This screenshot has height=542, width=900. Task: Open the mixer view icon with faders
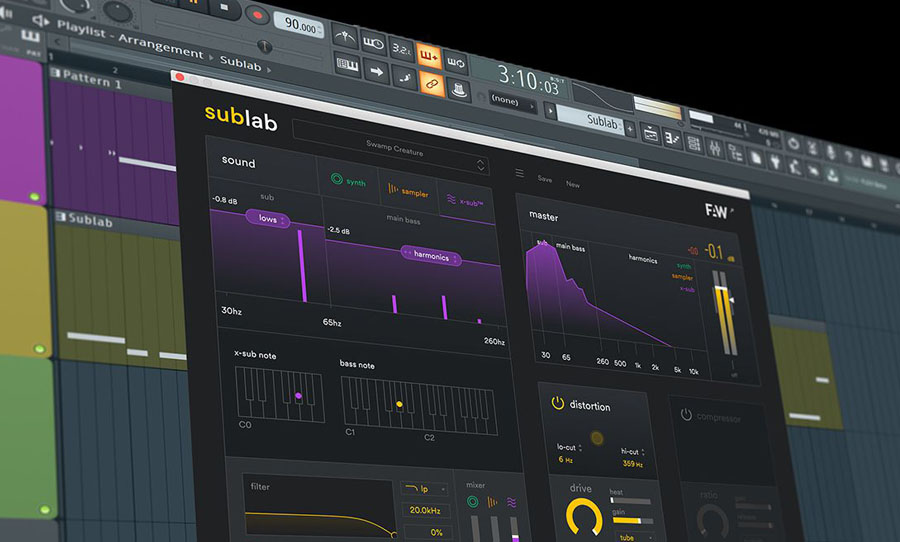715,148
